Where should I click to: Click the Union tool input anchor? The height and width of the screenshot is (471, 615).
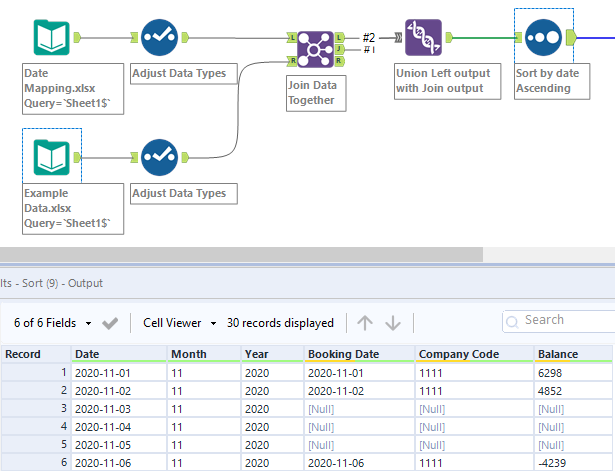398,38
